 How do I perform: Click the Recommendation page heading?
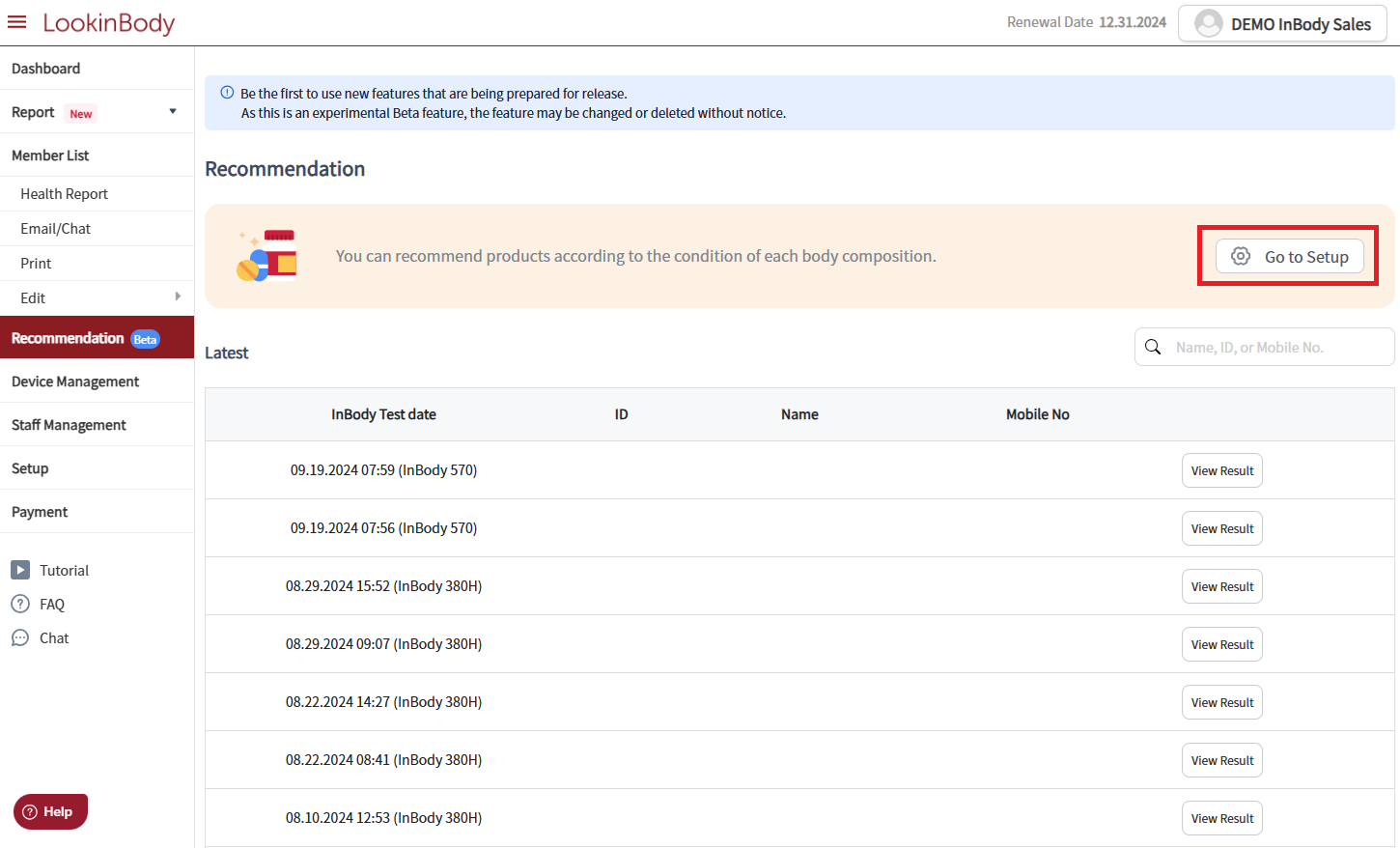pyautogui.click(x=285, y=169)
